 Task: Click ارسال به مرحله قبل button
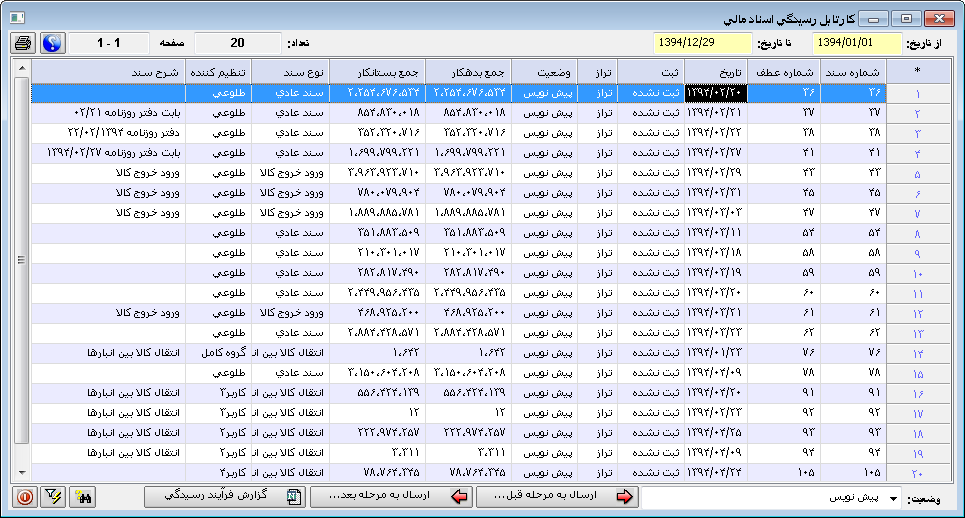pos(556,496)
